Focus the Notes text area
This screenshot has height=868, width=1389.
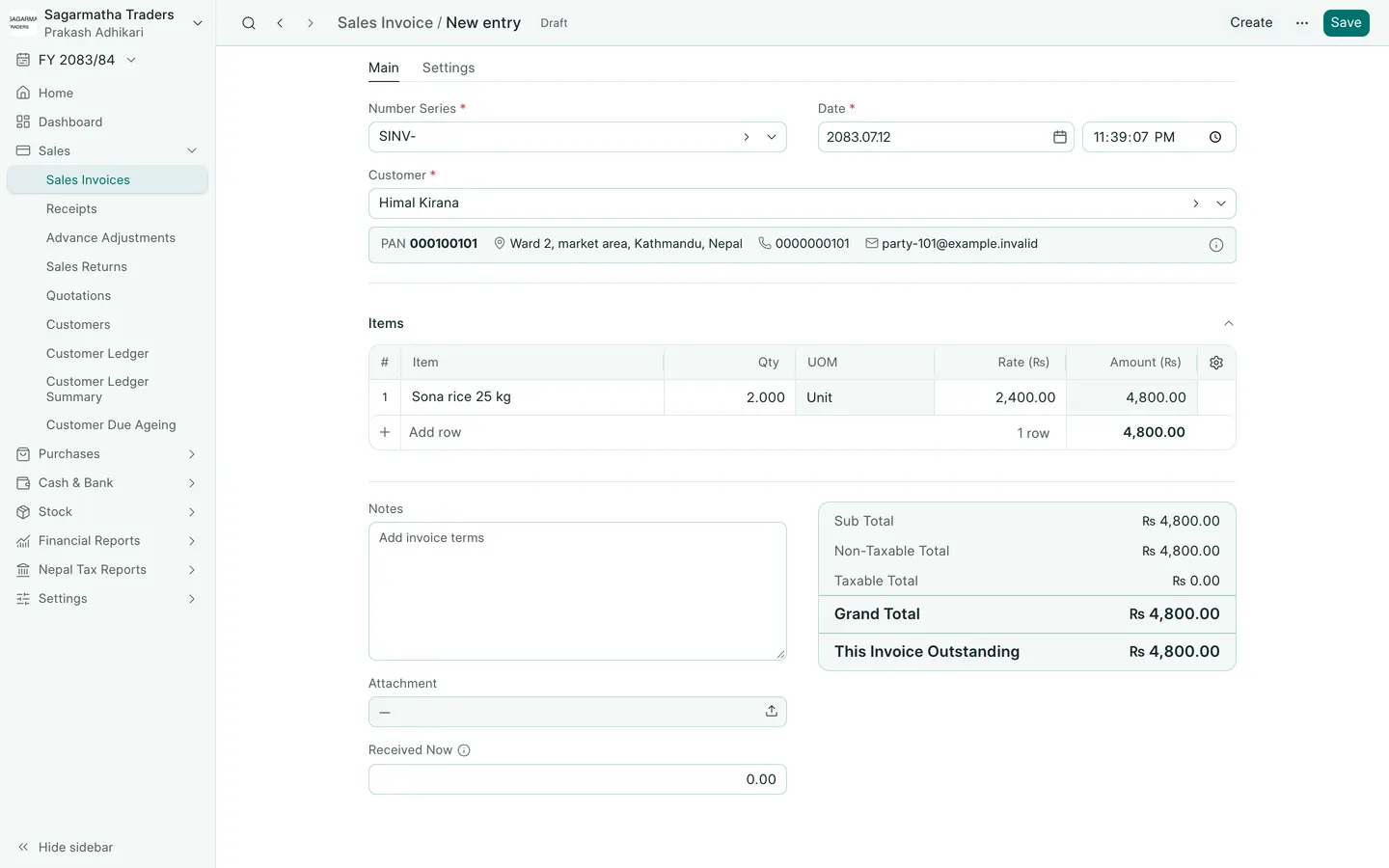coord(578,591)
